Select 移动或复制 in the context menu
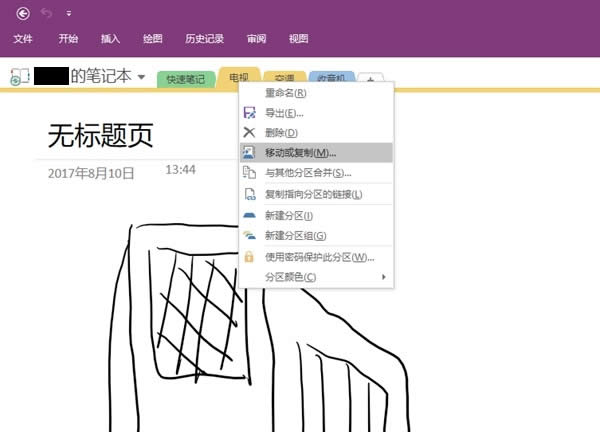Image resolution: width=600 pixels, height=432 pixels. tap(300, 153)
